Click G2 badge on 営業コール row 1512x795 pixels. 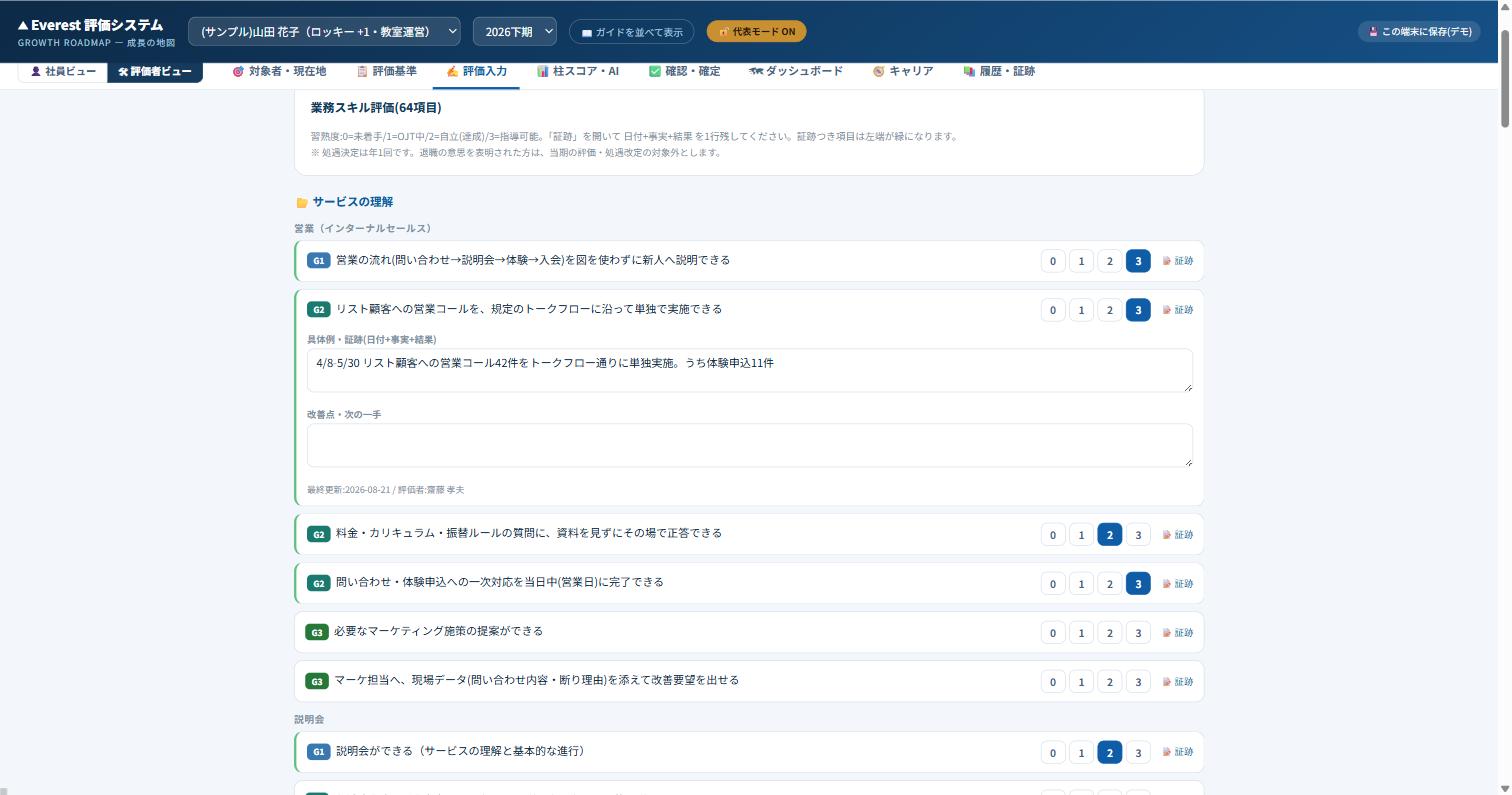coord(318,310)
